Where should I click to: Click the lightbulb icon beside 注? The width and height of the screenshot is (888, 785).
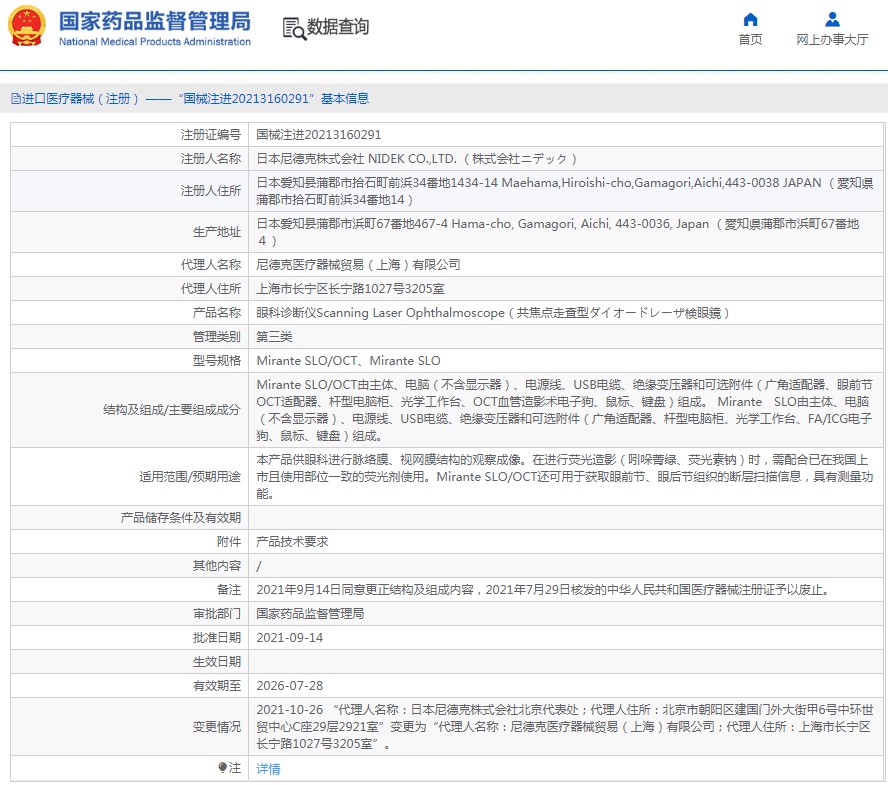(x=222, y=768)
